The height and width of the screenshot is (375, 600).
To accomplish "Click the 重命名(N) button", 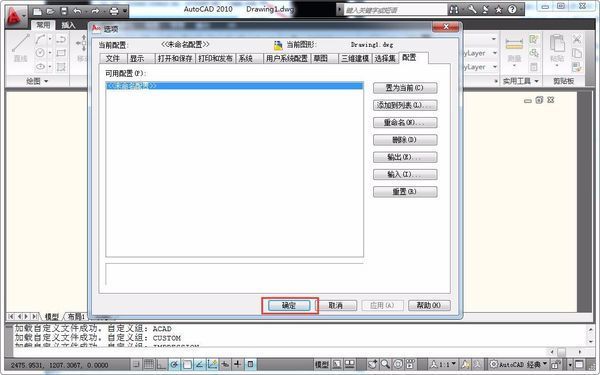I will coord(405,122).
